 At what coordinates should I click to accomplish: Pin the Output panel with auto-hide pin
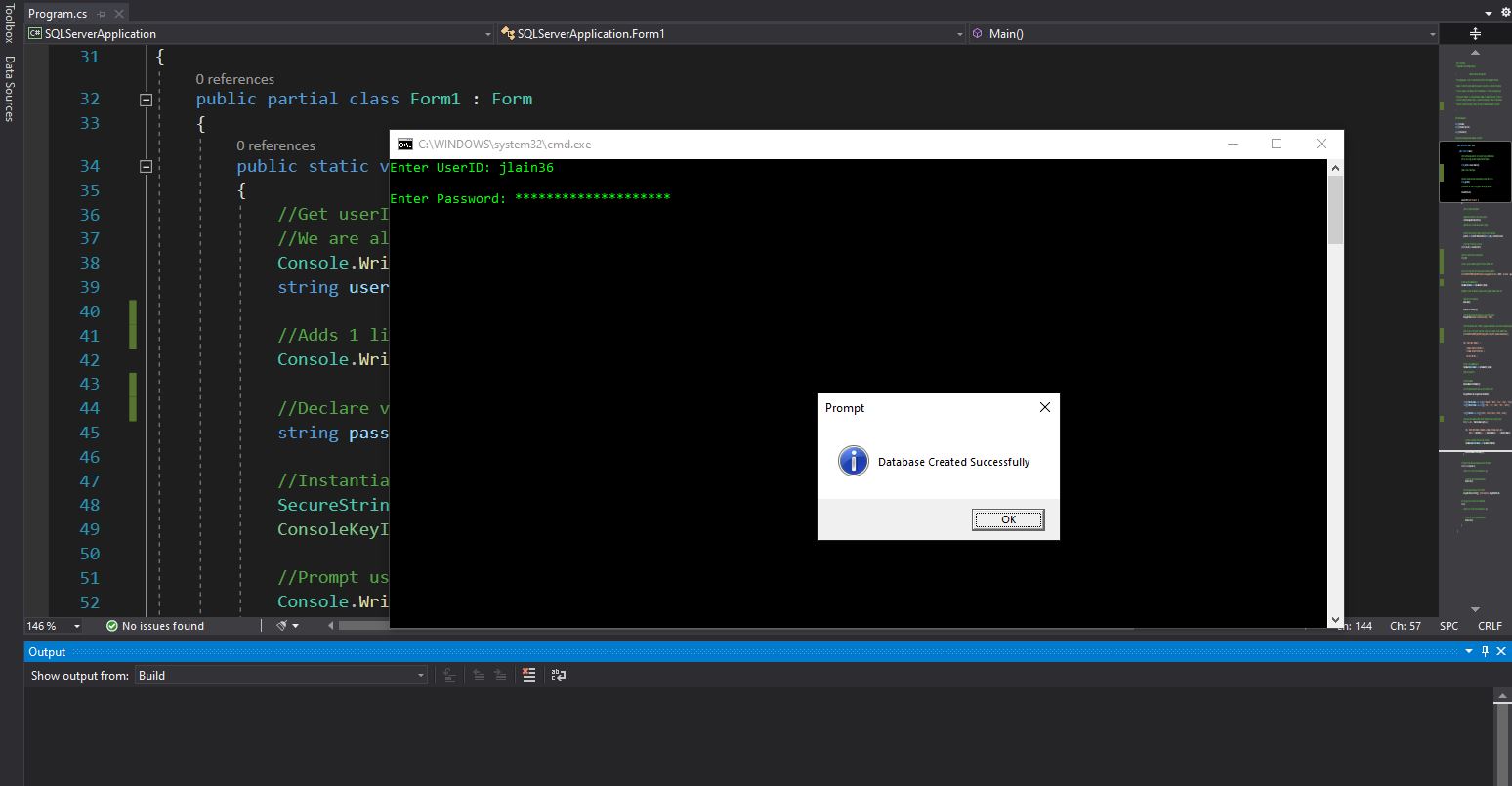click(1485, 651)
